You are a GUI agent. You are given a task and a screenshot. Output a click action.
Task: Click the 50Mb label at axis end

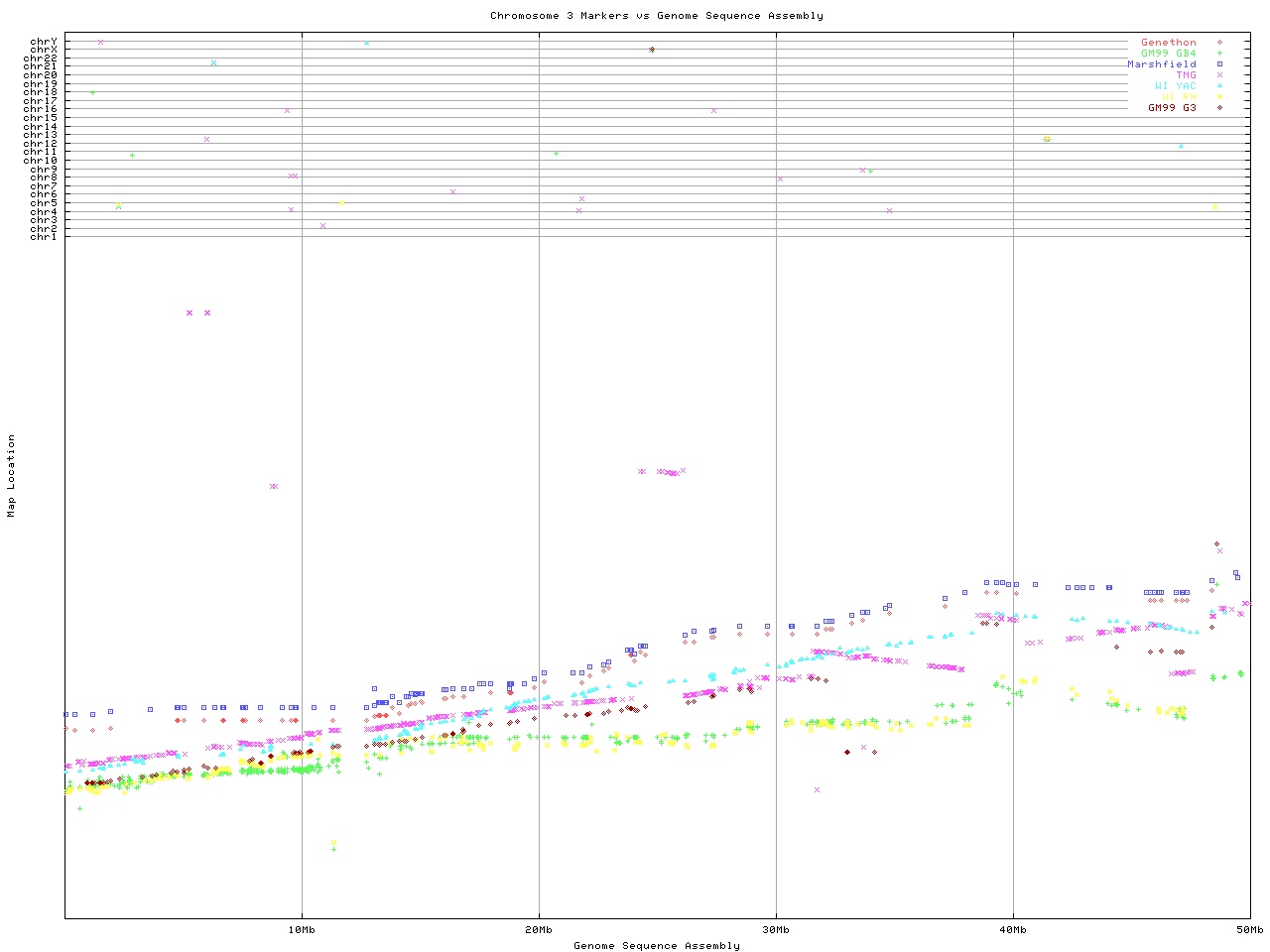tap(1249, 930)
